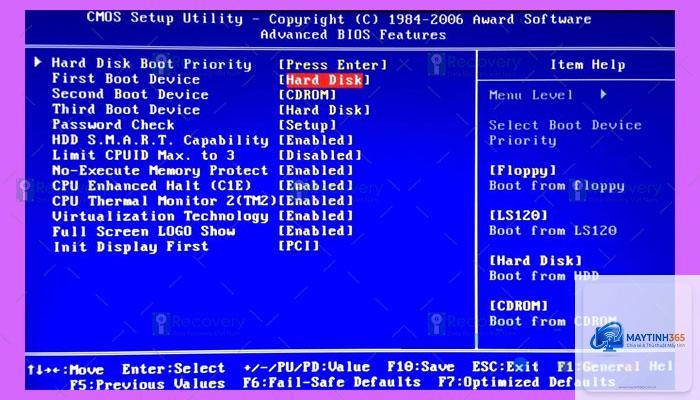700x400 pixels.
Task: Select the First Boot Device label
Action: coord(126,79)
